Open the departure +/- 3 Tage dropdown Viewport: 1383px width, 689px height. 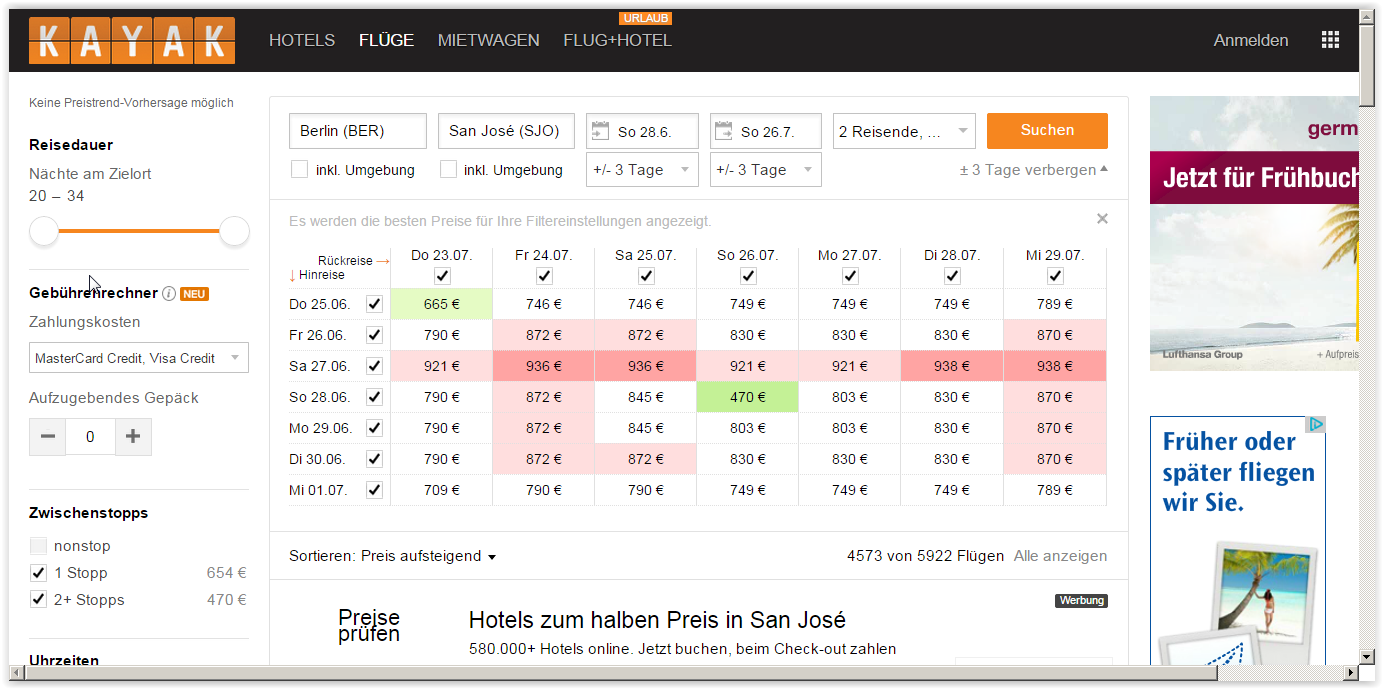point(642,170)
